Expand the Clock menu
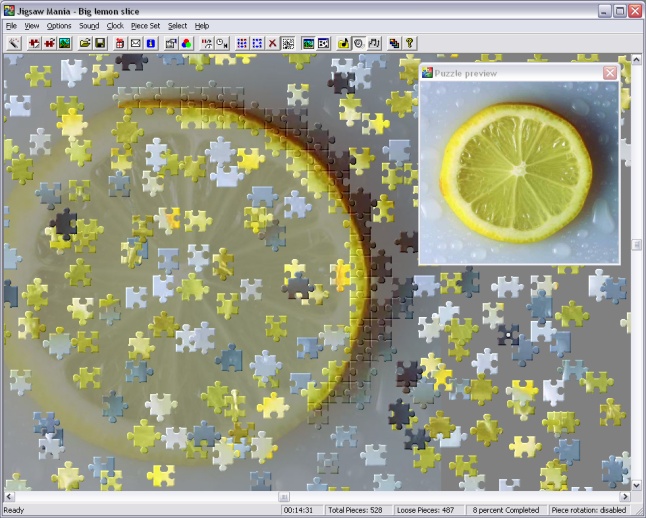This screenshot has height=518, width=646. 115,25
